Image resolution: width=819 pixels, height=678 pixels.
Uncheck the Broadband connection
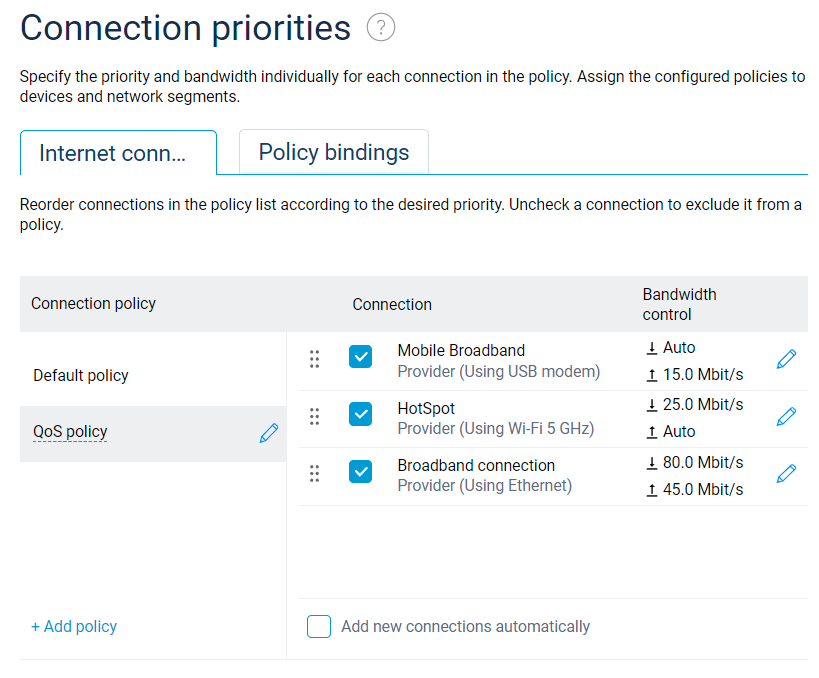coord(360,473)
